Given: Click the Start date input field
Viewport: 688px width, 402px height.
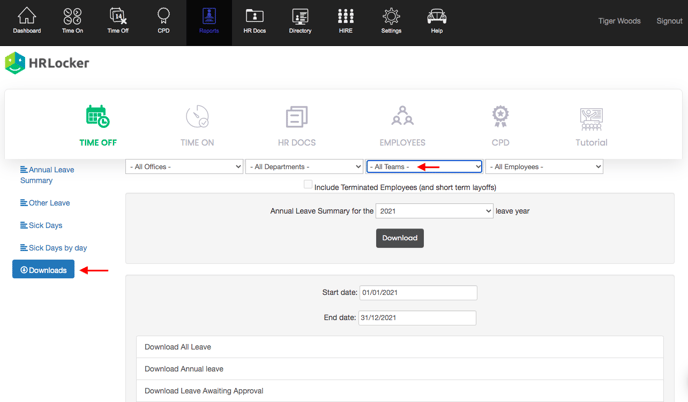Looking at the screenshot, I should click(418, 293).
